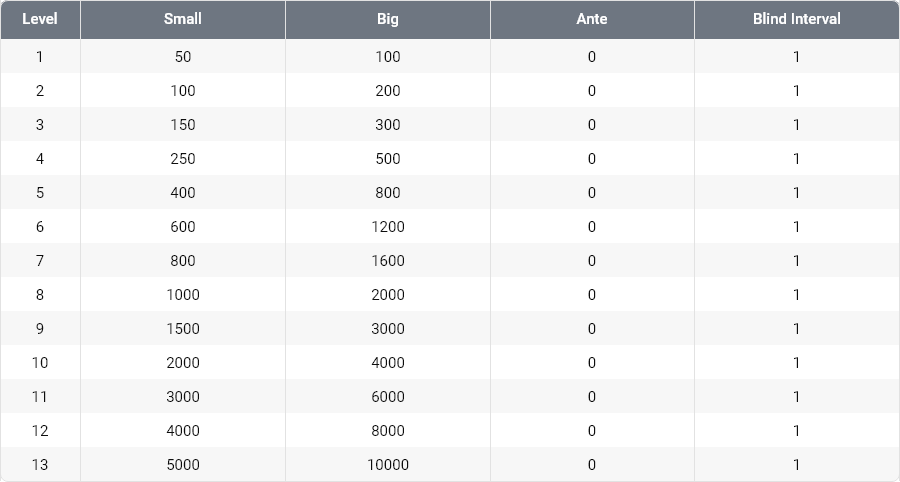Screen dimensions: 900x482
Task: Click the small blind 250 cell
Action: [183, 159]
